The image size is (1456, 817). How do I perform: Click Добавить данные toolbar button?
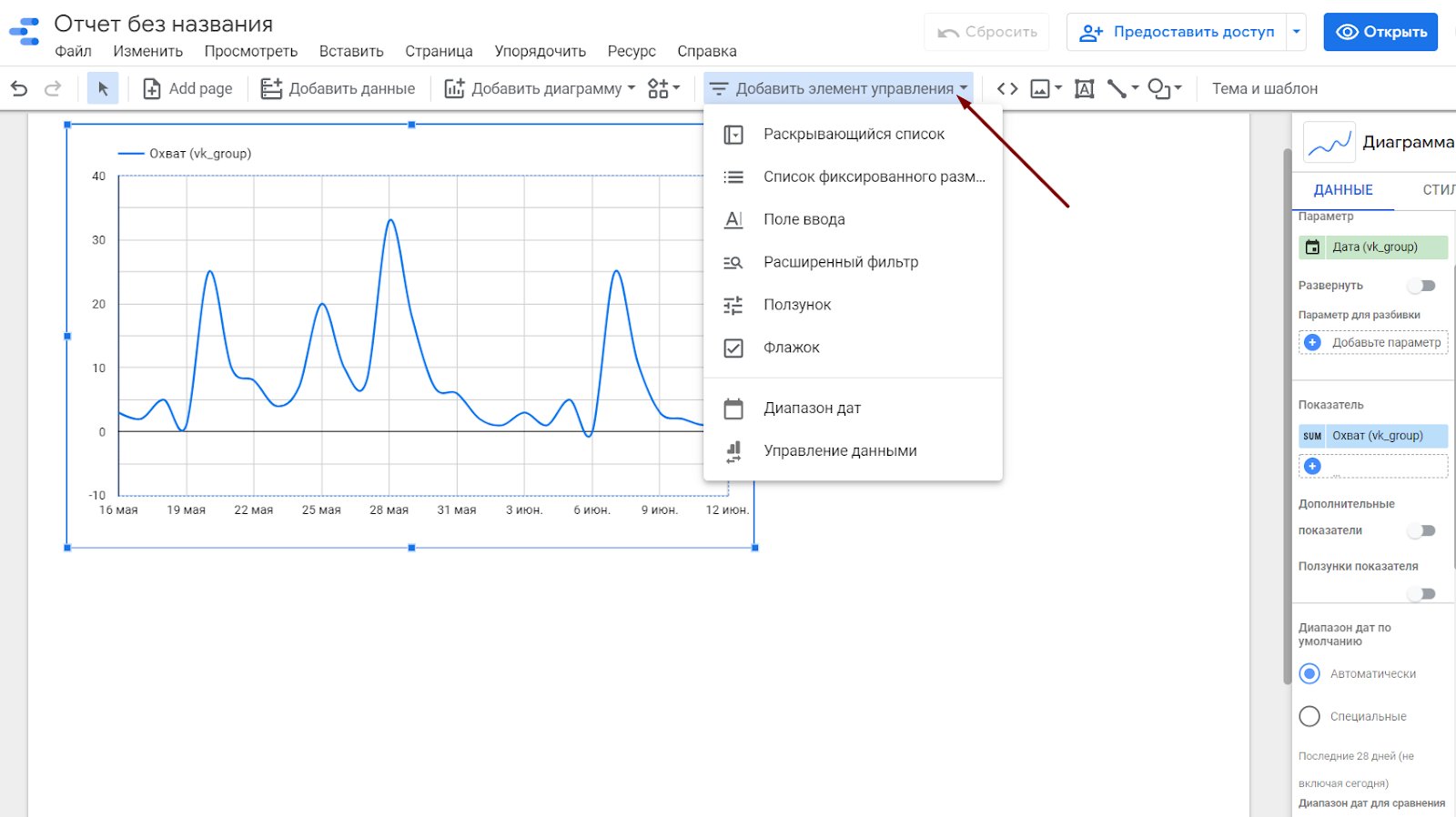[x=338, y=88]
